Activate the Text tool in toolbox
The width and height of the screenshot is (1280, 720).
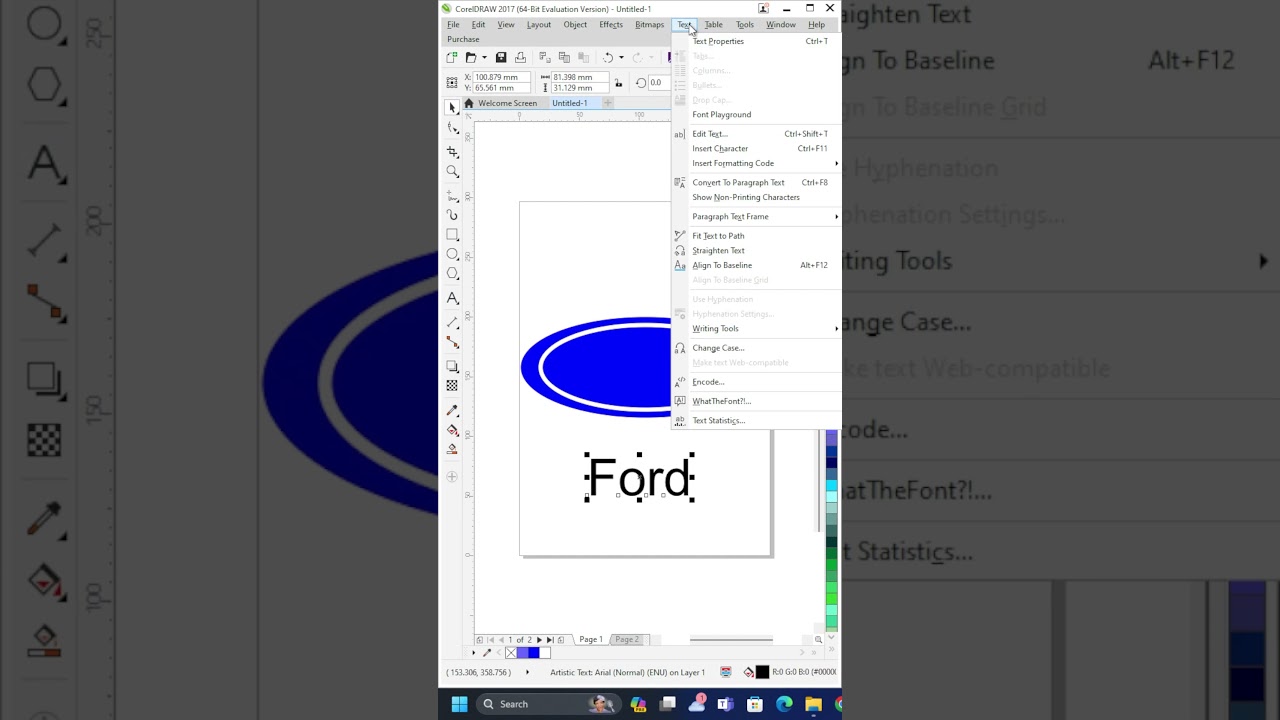[x=452, y=298]
